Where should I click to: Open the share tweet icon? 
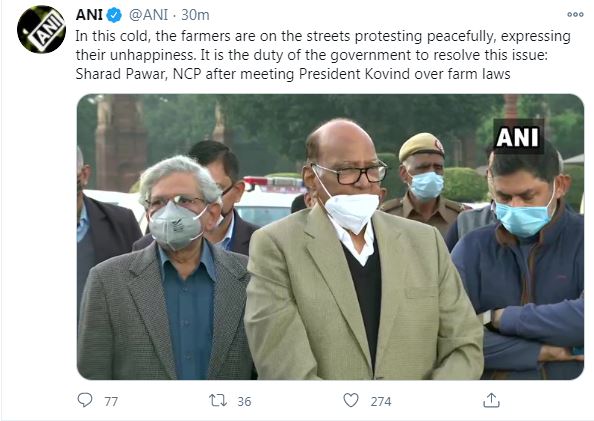[491, 400]
